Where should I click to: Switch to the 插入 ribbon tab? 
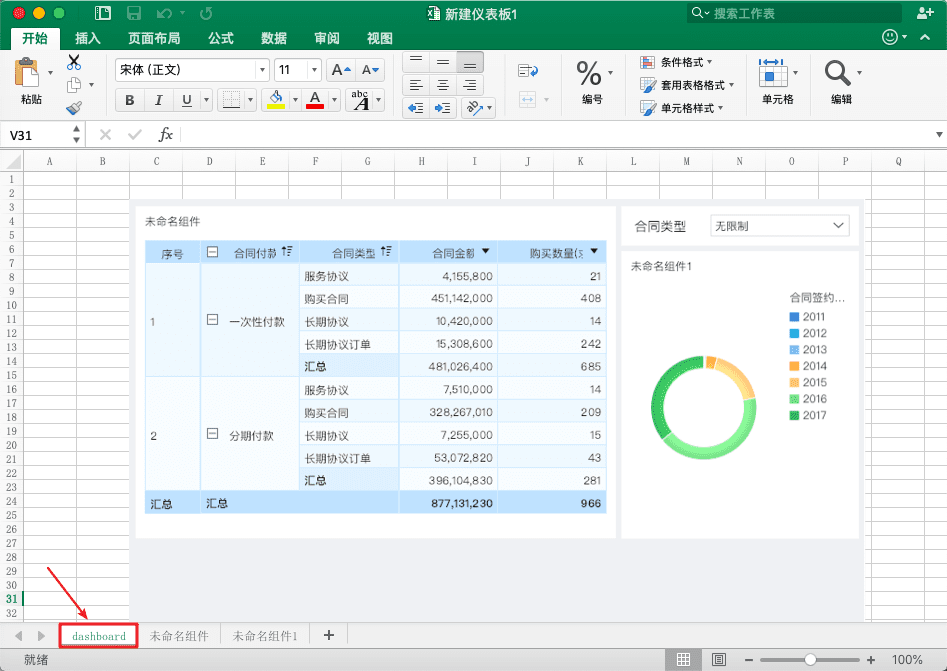click(88, 38)
